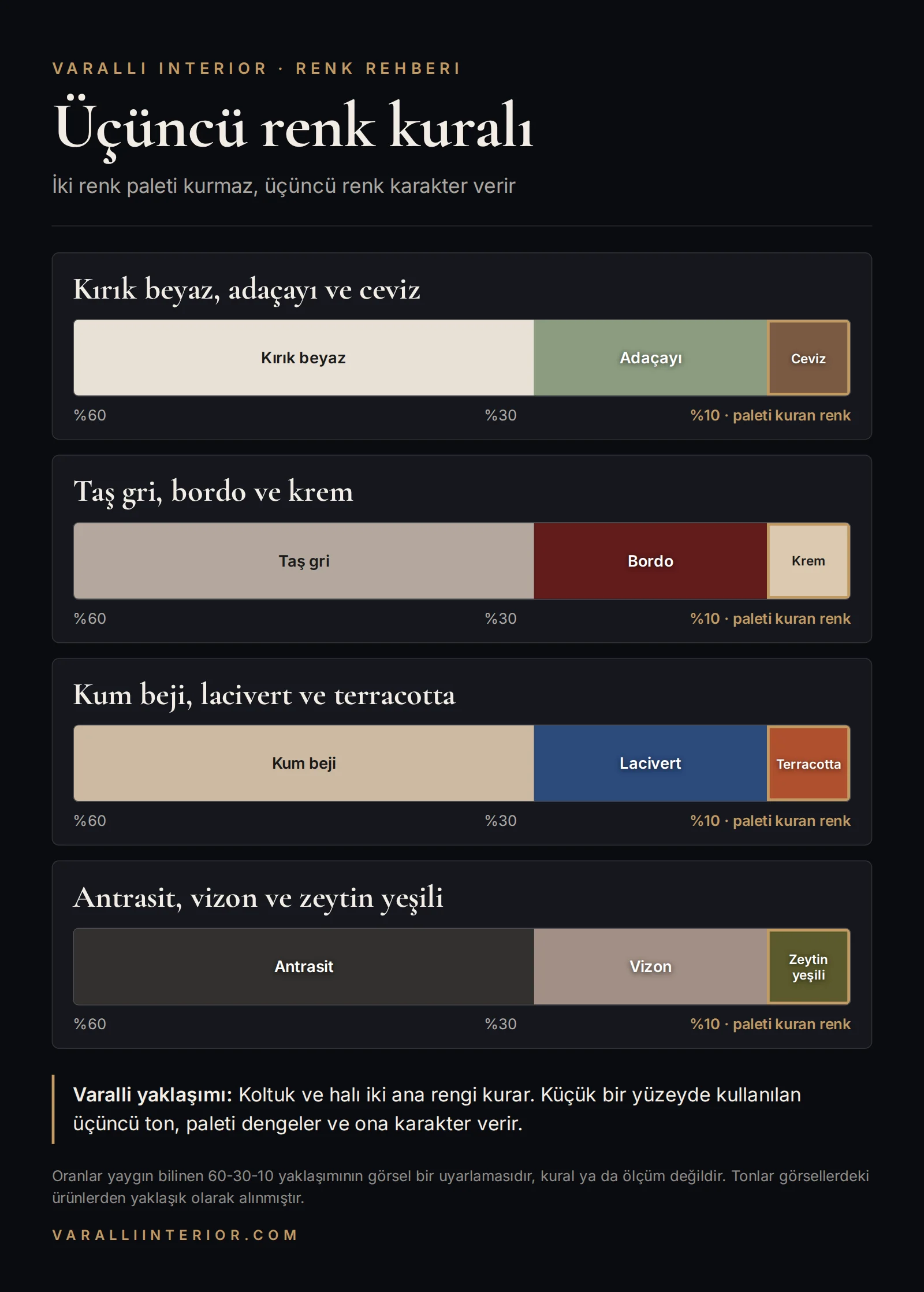Select the Adaçayı green swatch
This screenshot has width=924, height=1292.
pyautogui.click(x=650, y=358)
